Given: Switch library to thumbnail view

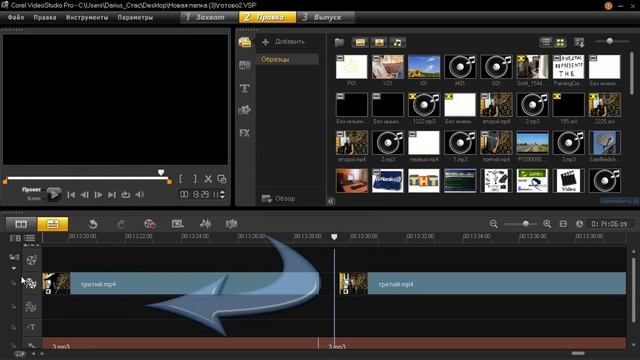Looking at the screenshot, I should 560,42.
